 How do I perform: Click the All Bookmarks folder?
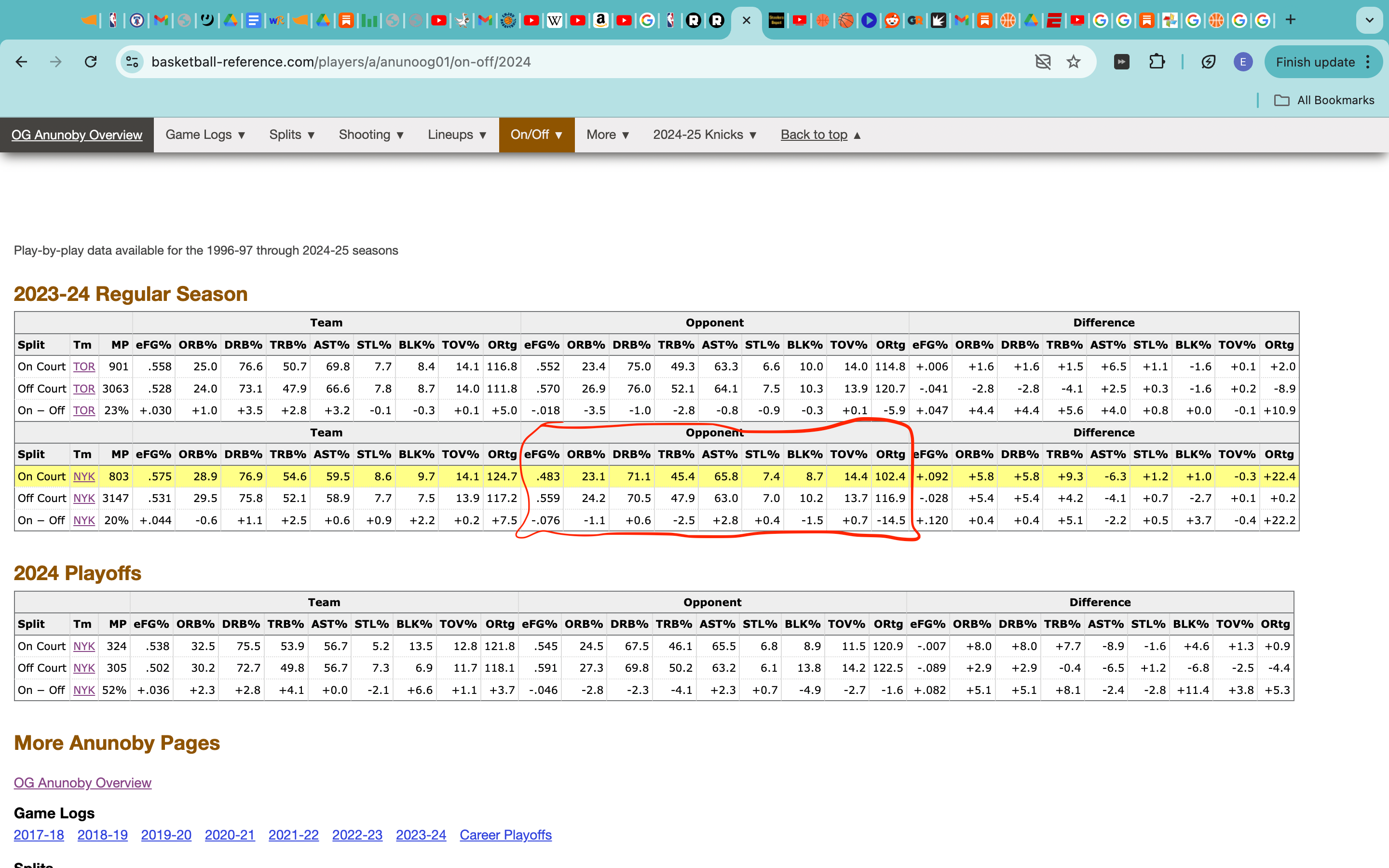[x=1324, y=100]
